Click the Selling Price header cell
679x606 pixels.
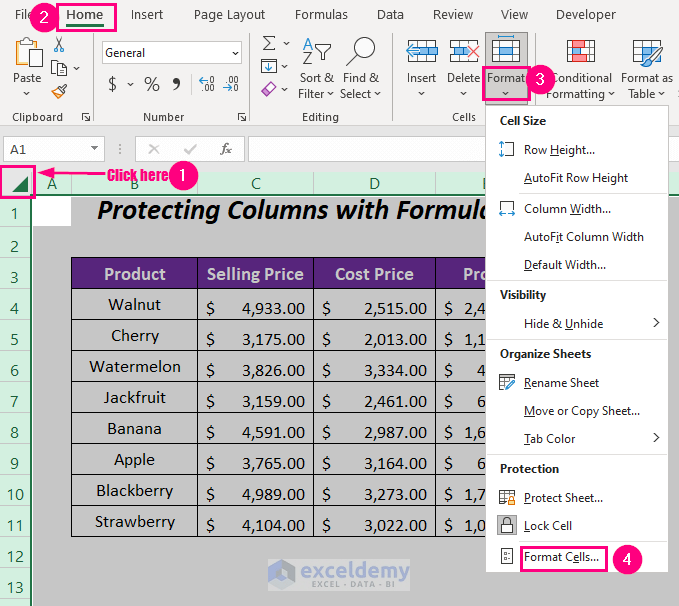coord(255,274)
